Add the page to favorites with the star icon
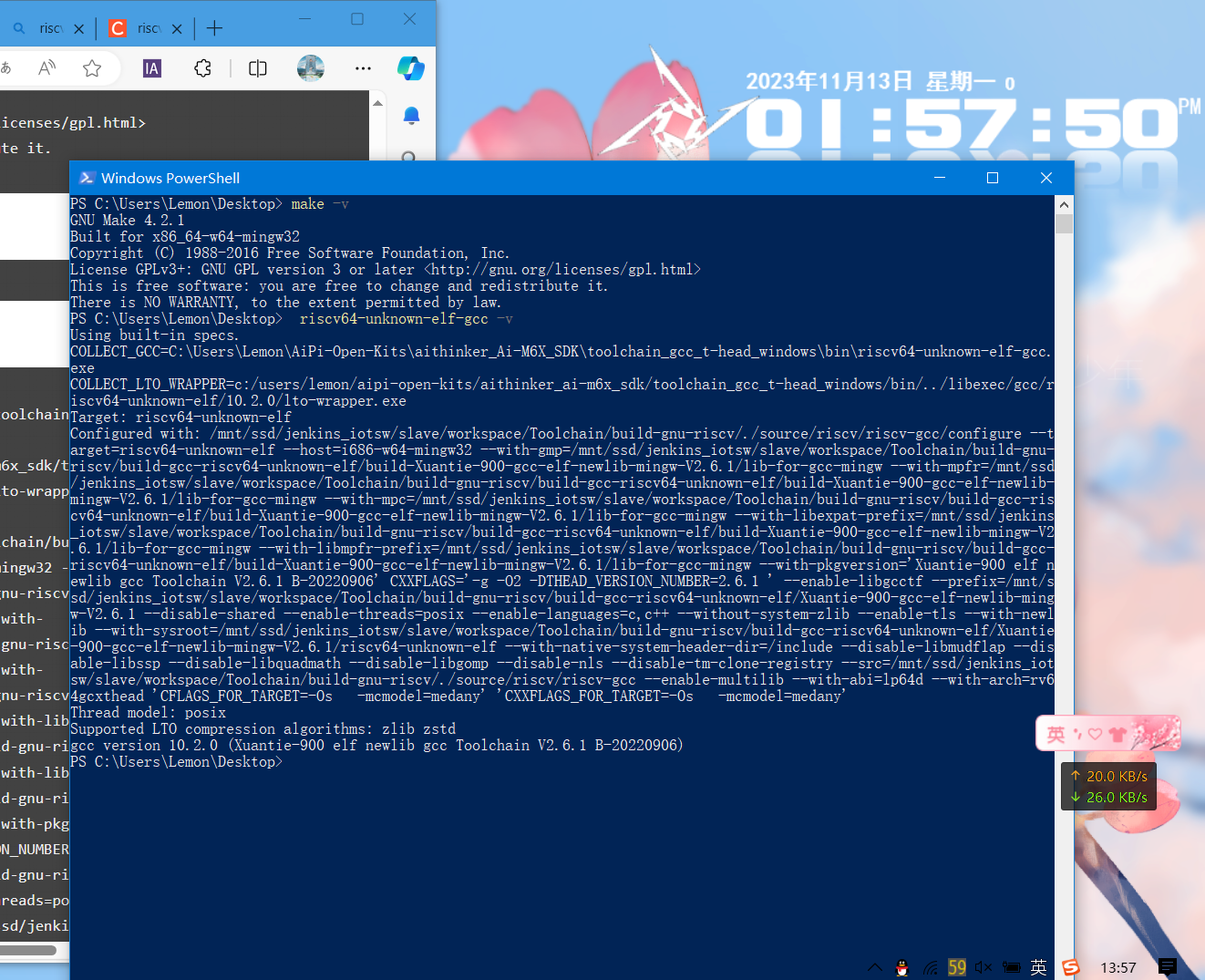Screen dimensions: 1205x980 tap(92, 68)
